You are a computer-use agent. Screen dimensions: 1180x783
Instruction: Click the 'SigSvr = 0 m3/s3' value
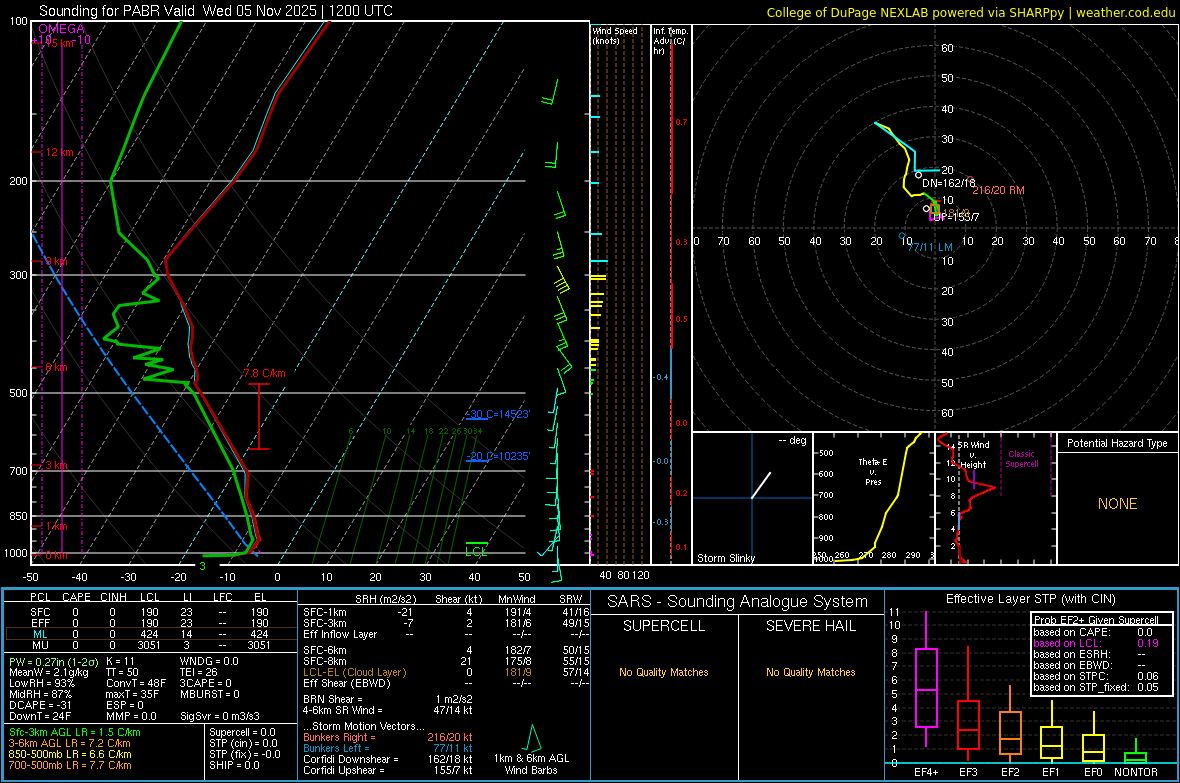coord(220,716)
